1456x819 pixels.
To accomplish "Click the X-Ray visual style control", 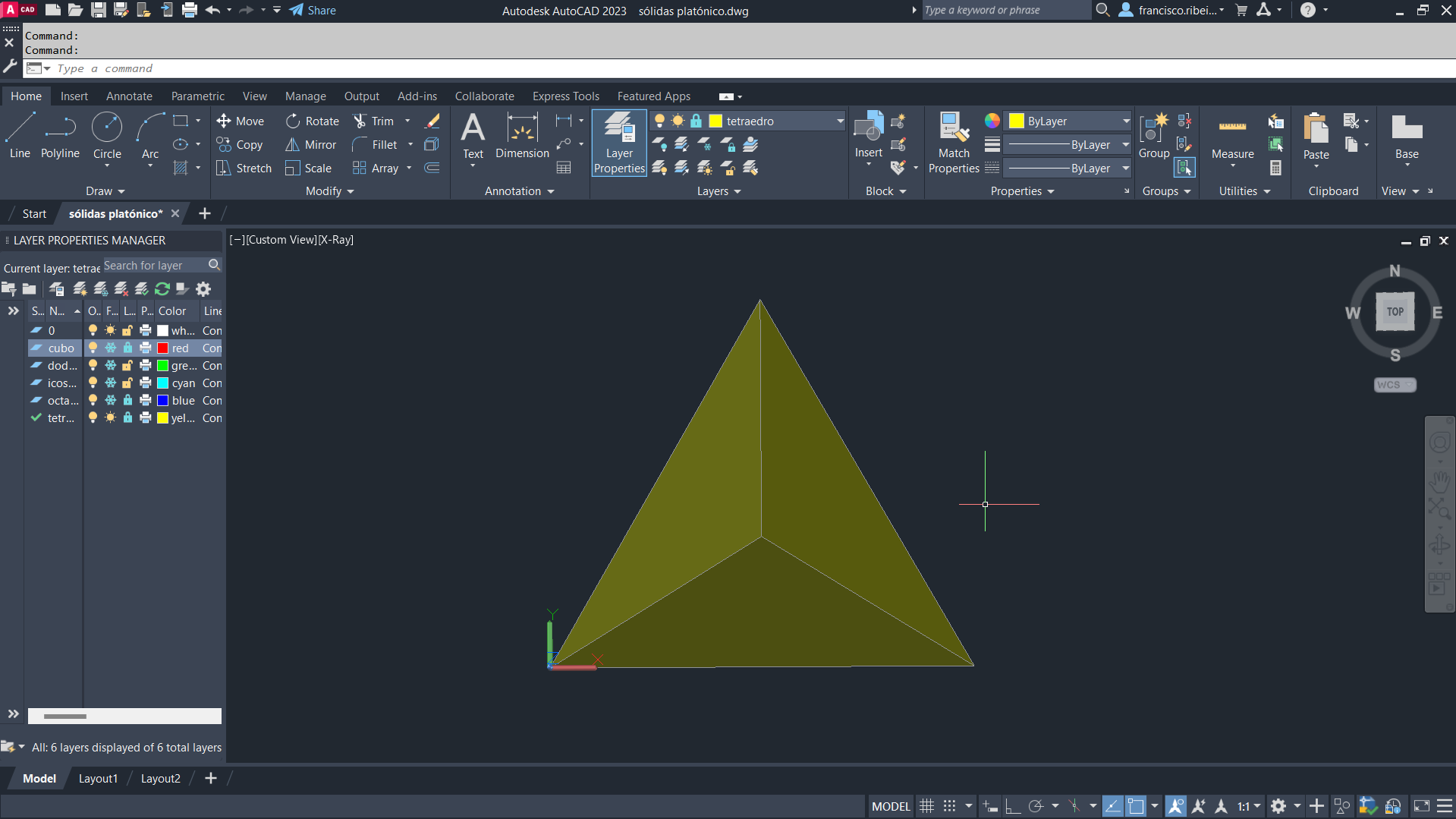I will click(x=336, y=240).
